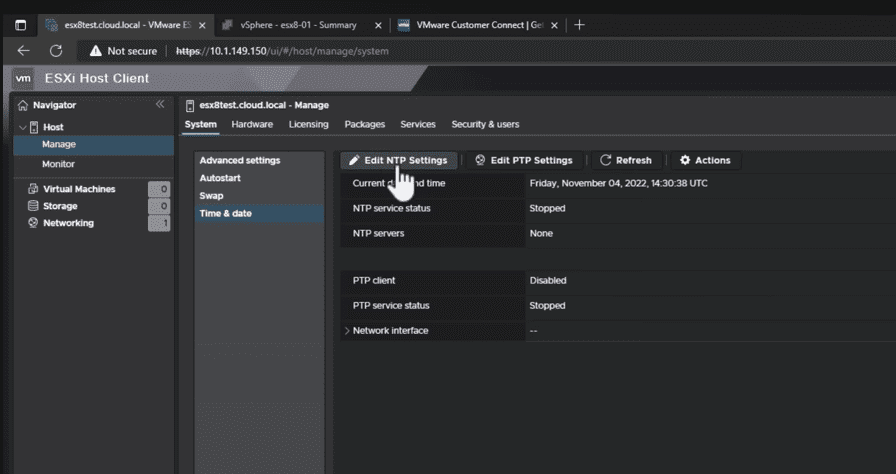Collapse the Navigator panel with double chevron

[160, 105]
